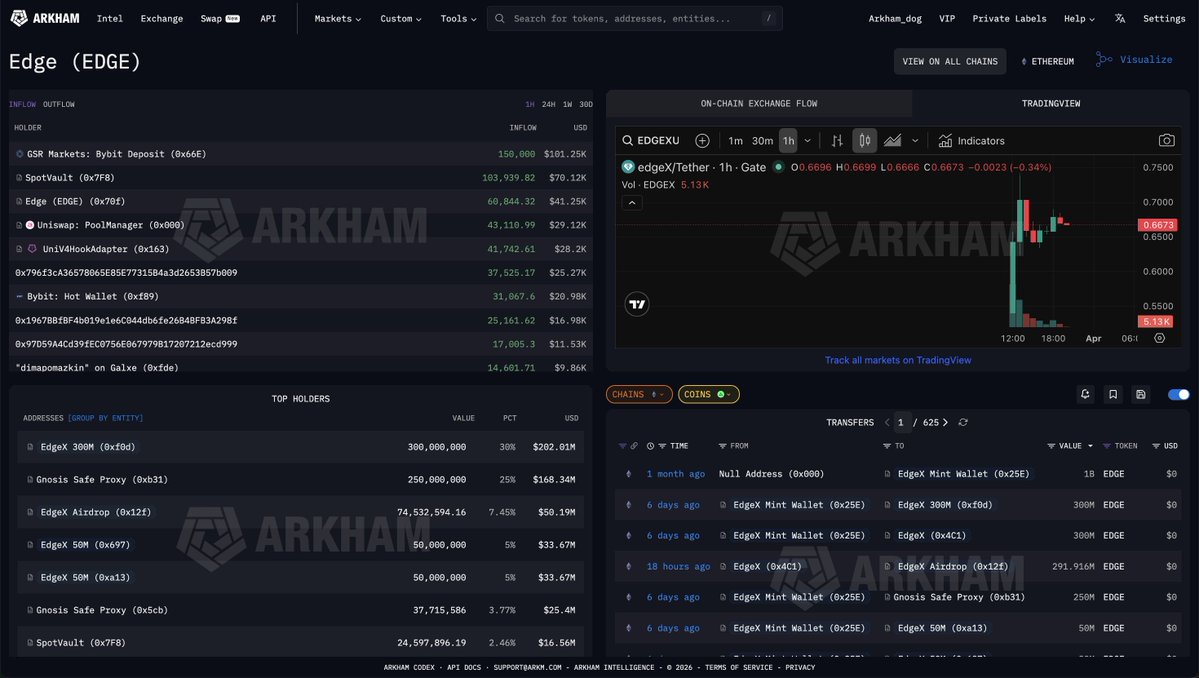Open the translation language icon
The image size is (1199, 678).
pos(1118,18)
